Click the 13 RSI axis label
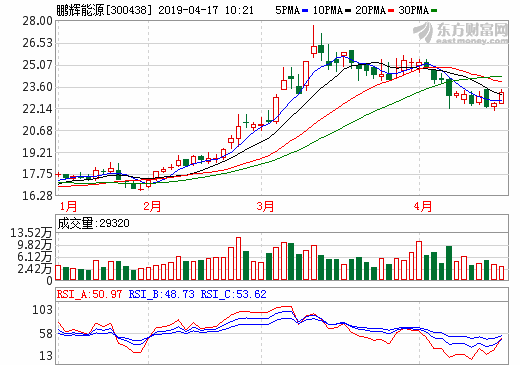 point(46,356)
